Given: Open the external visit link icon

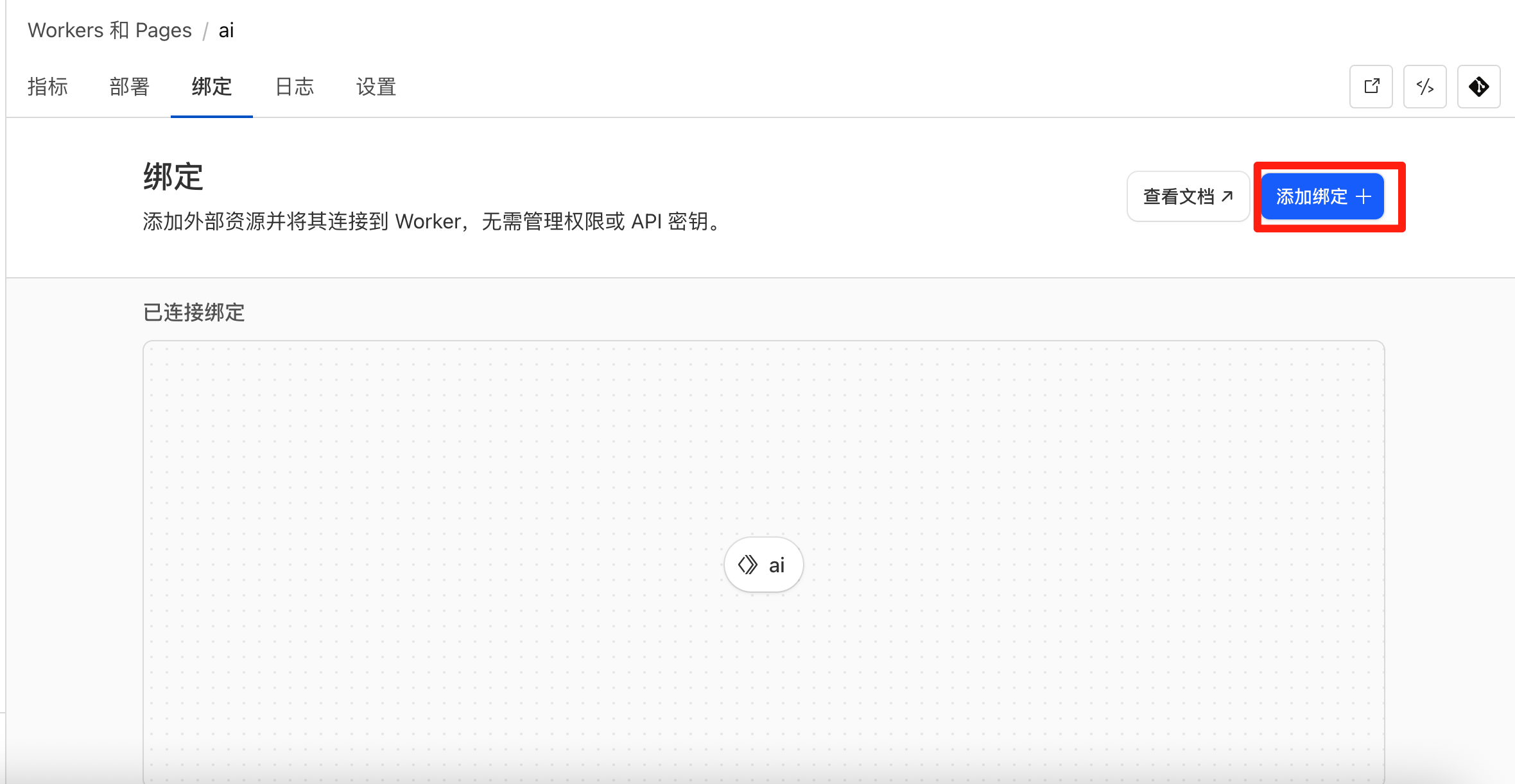Looking at the screenshot, I should 1371,87.
